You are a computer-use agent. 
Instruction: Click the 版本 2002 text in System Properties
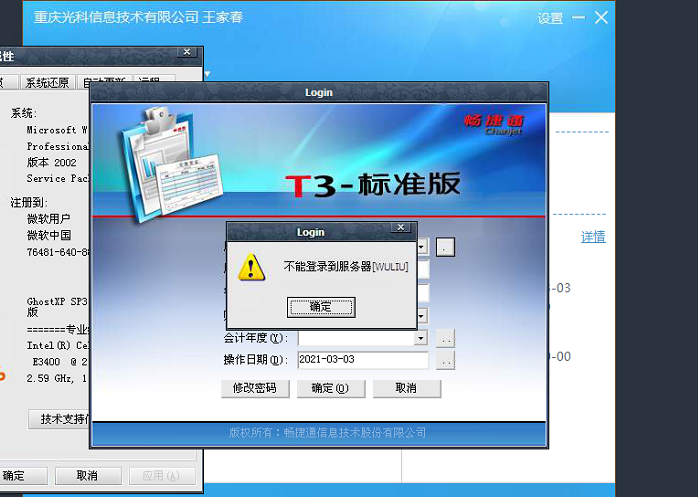[x=52, y=163]
